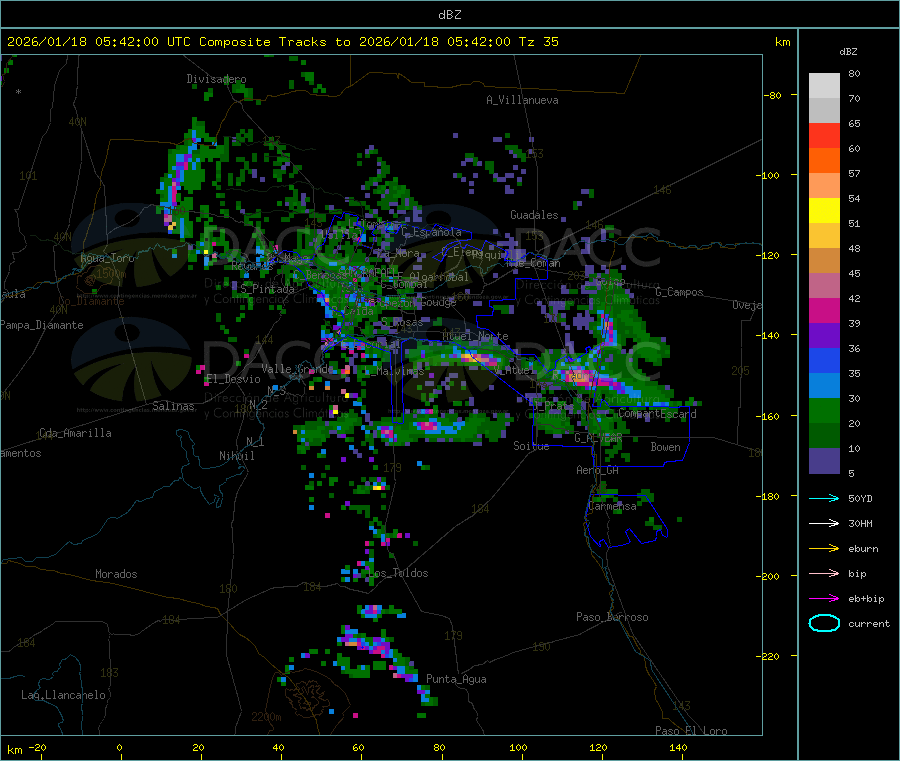Screen dimensions: 900x761
Task: Click the 'Morados' map label
Action: [x=116, y=574]
